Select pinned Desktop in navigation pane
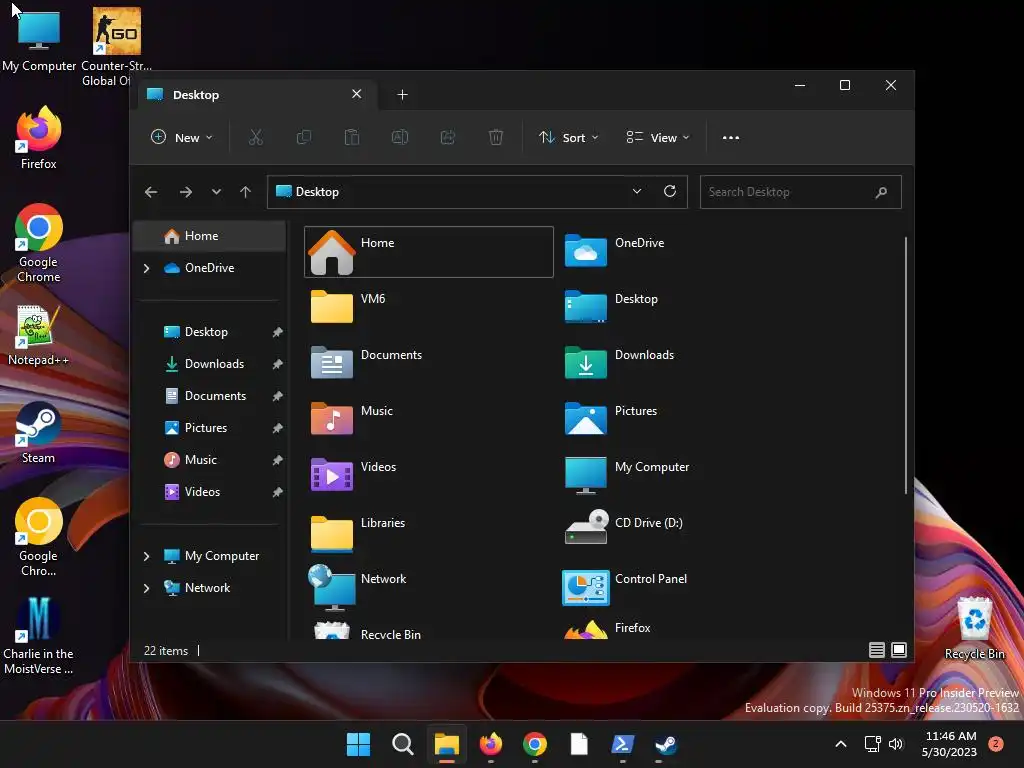 [209, 332]
